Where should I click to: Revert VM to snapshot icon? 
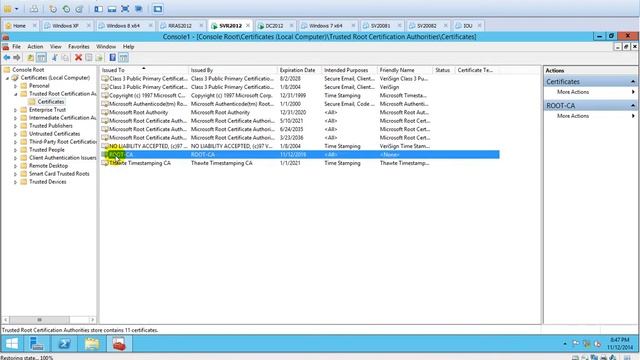(x=66, y=9)
